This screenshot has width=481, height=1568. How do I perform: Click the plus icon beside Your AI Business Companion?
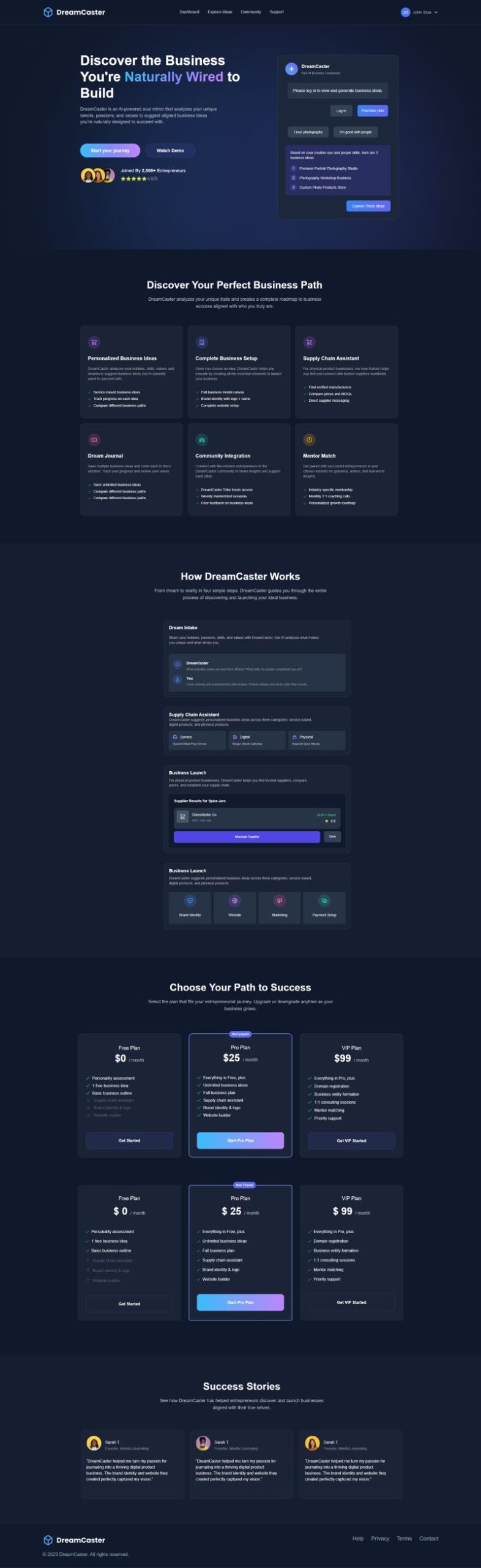coord(291,69)
